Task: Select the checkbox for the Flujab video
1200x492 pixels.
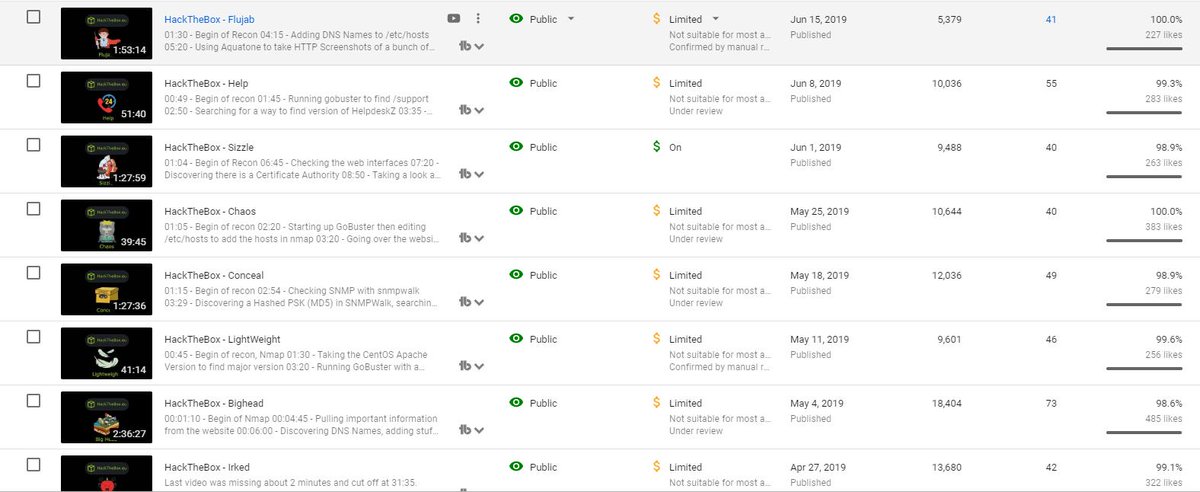Action: [33, 18]
